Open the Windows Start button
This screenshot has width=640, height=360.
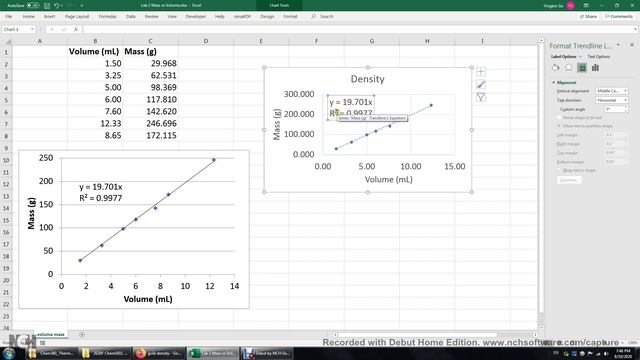pyautogui.click(x=9, y=353)
